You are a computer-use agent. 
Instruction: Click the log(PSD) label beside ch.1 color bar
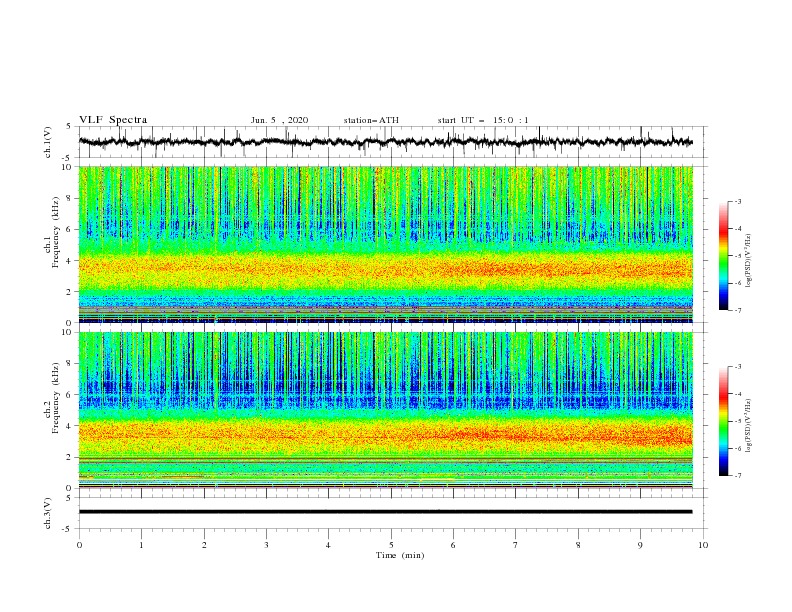pyautogui.click(x=749, y=261)
